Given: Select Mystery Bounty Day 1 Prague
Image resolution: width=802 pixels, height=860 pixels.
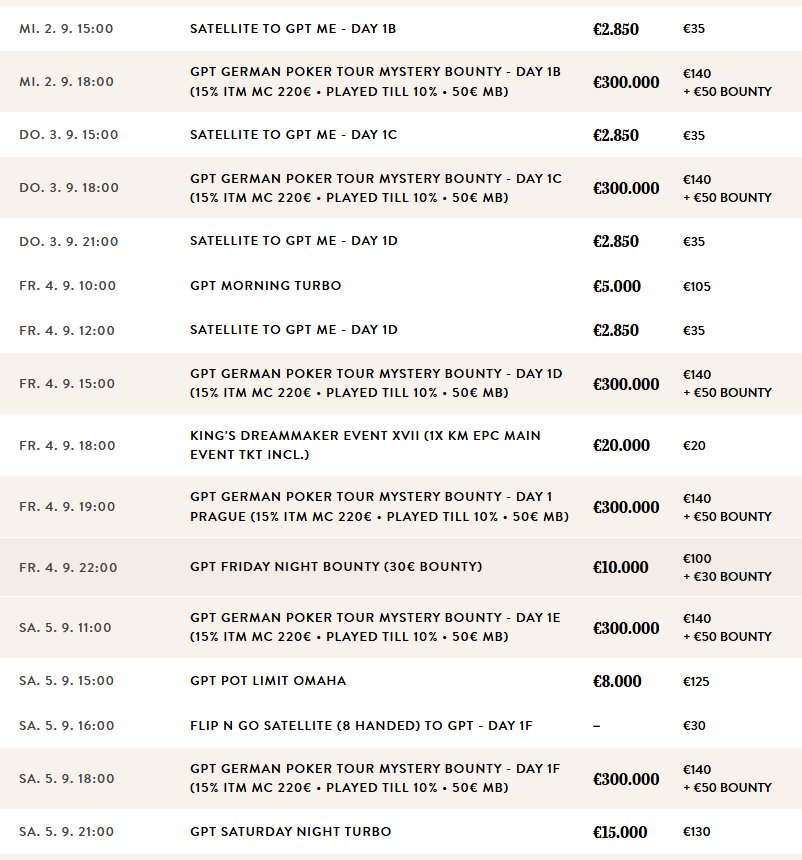Looking at the screenshot, I should pos(401,506).
